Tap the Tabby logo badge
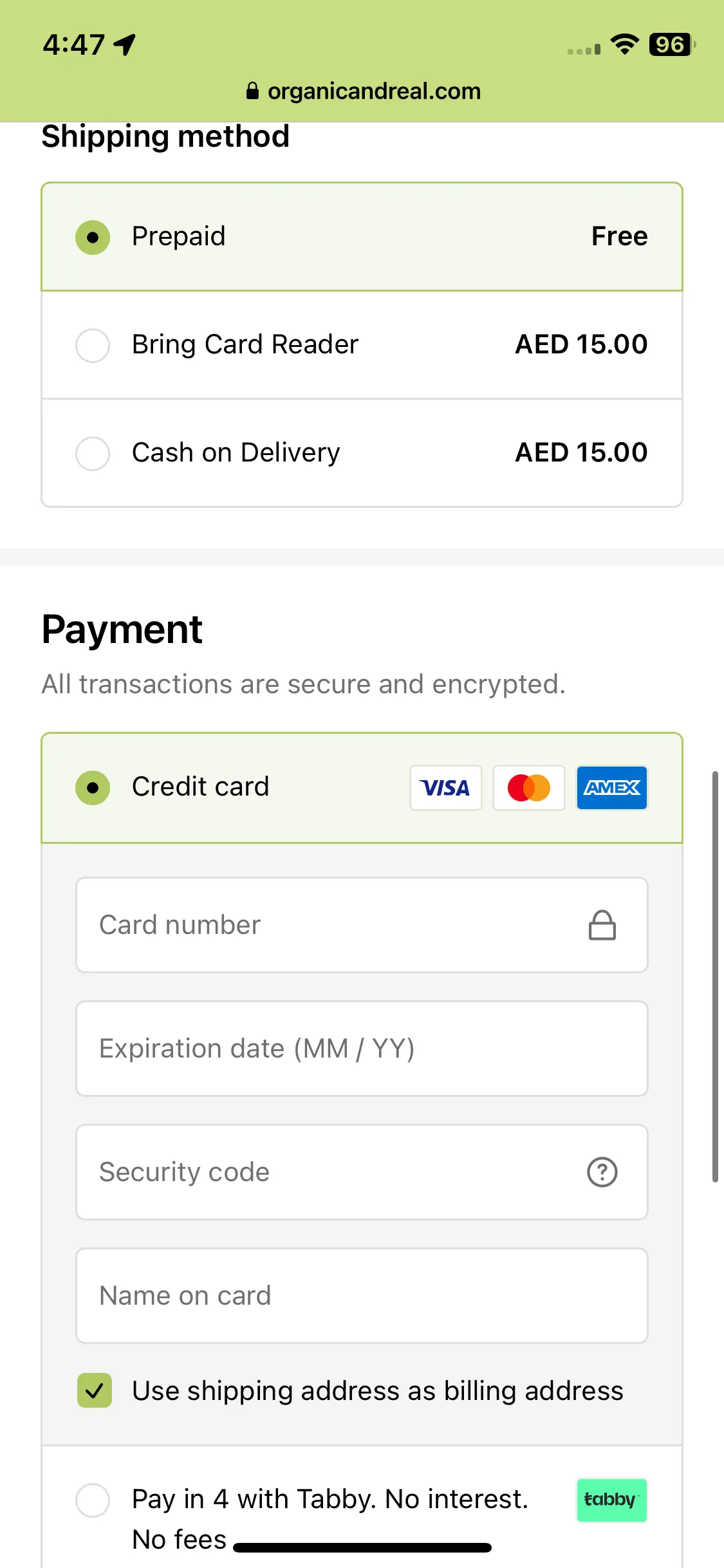 point(611,1500)
